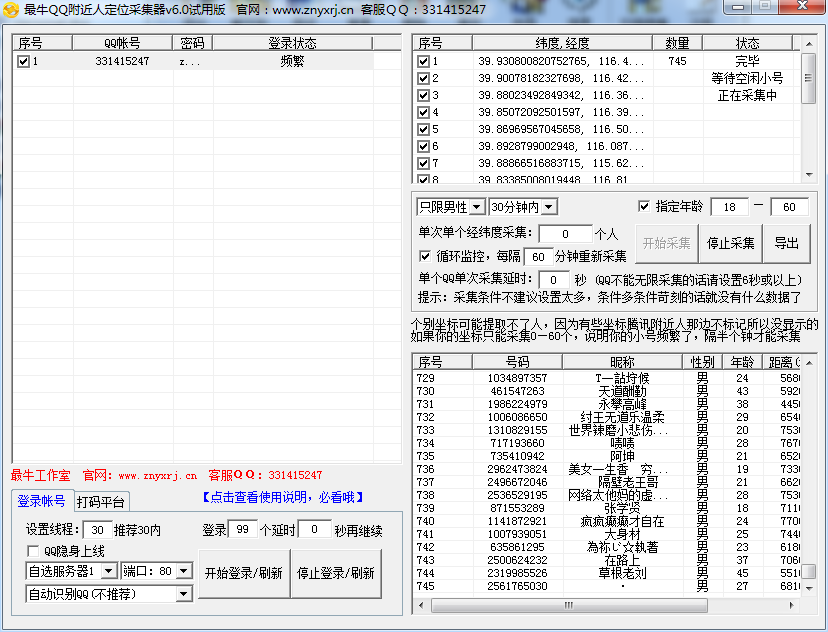Click the 单个QQ单次采集延时 seconds field
This screenshot has width=828, height=632.
tap(553, 280)
